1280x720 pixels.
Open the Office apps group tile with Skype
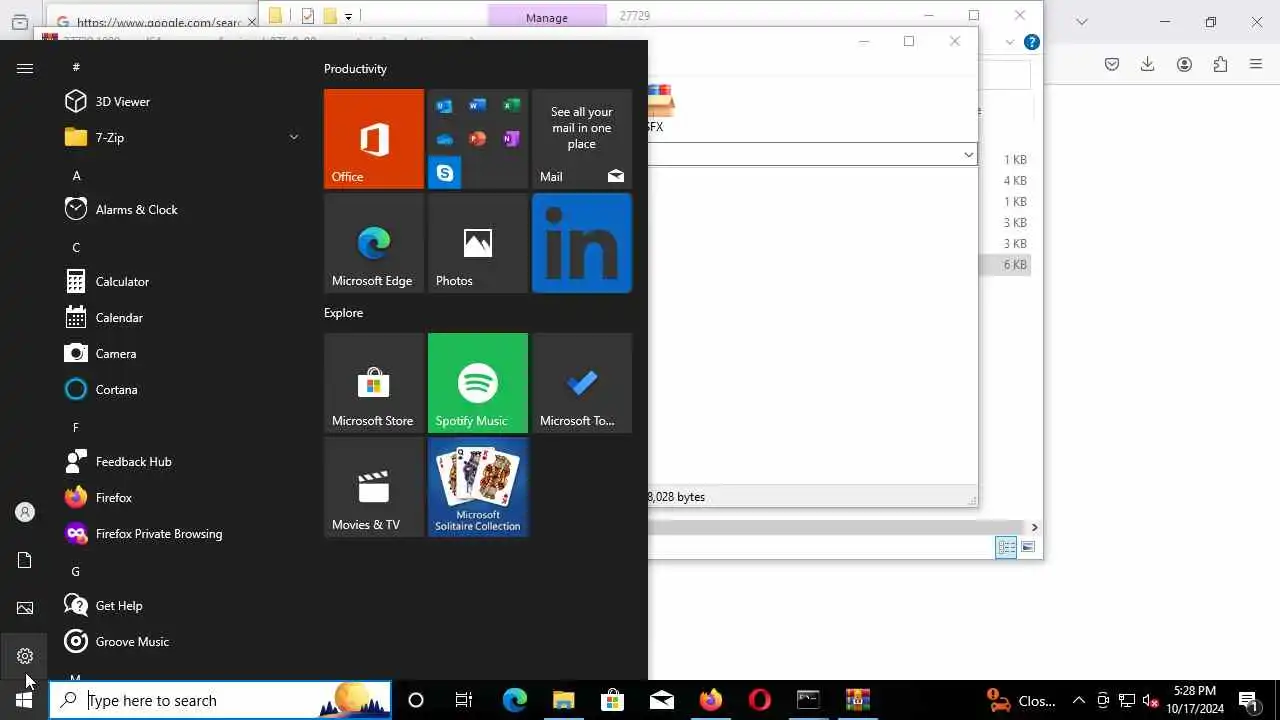(478, 139)
